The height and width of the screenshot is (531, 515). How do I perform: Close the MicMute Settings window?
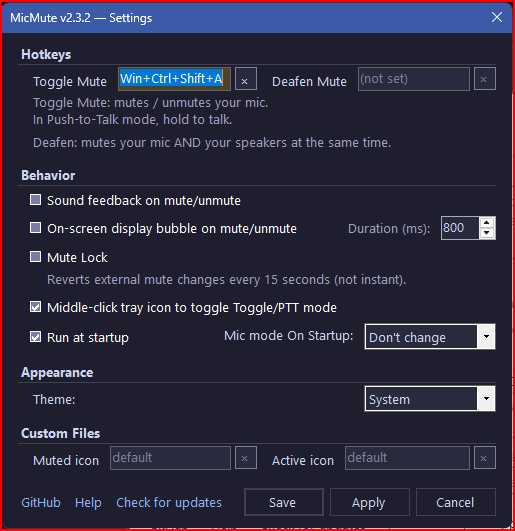[x=497, y=17]
